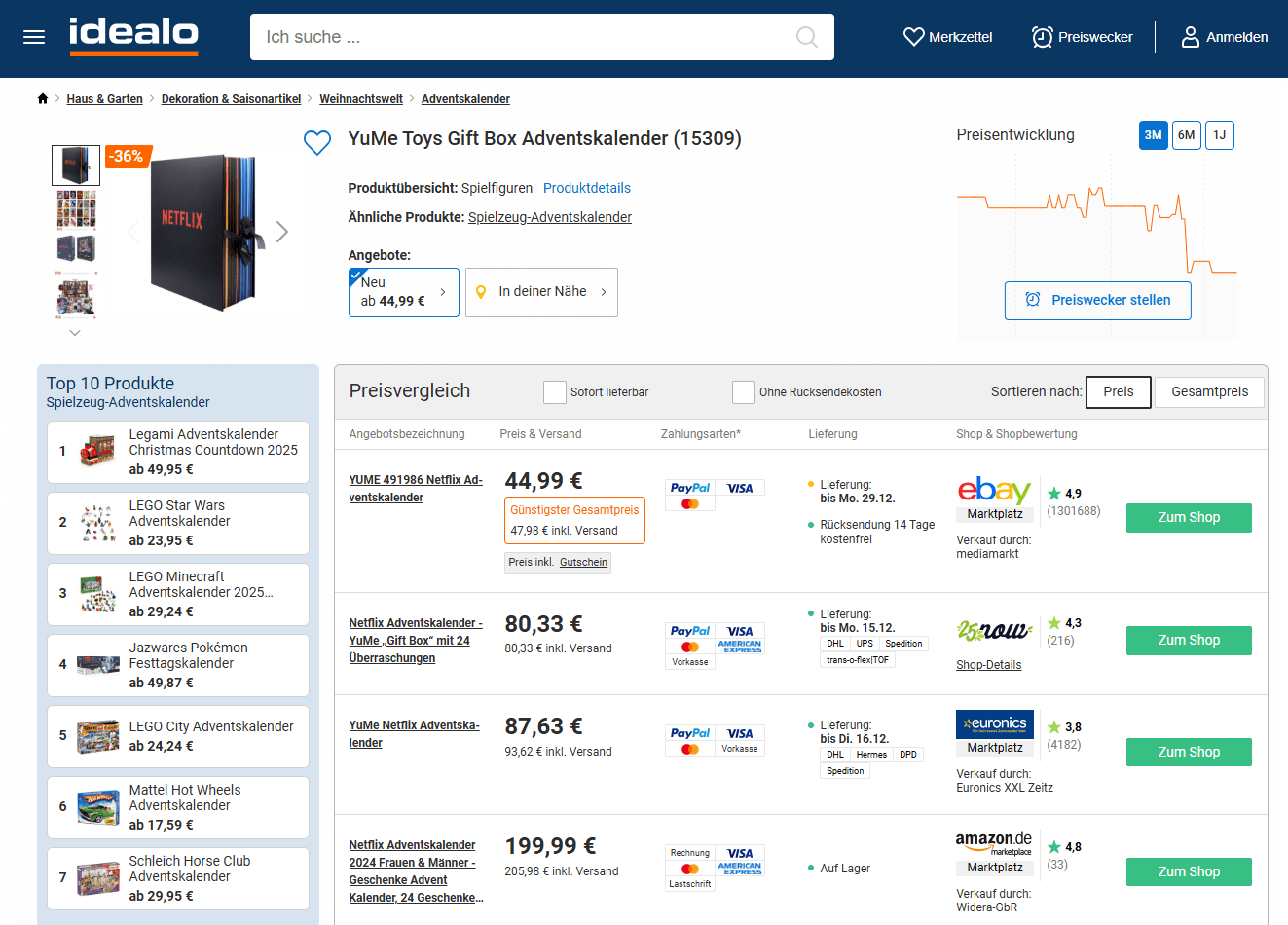Screen dimensions: 1288x925
Task: Click into the Ich suche search field
Action: (526, 37)
